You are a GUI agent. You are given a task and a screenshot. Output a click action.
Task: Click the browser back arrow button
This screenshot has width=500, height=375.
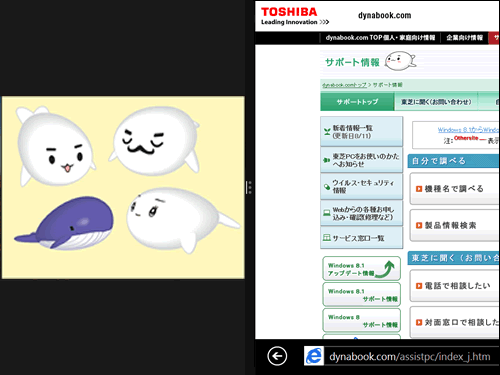coord(277,356)
